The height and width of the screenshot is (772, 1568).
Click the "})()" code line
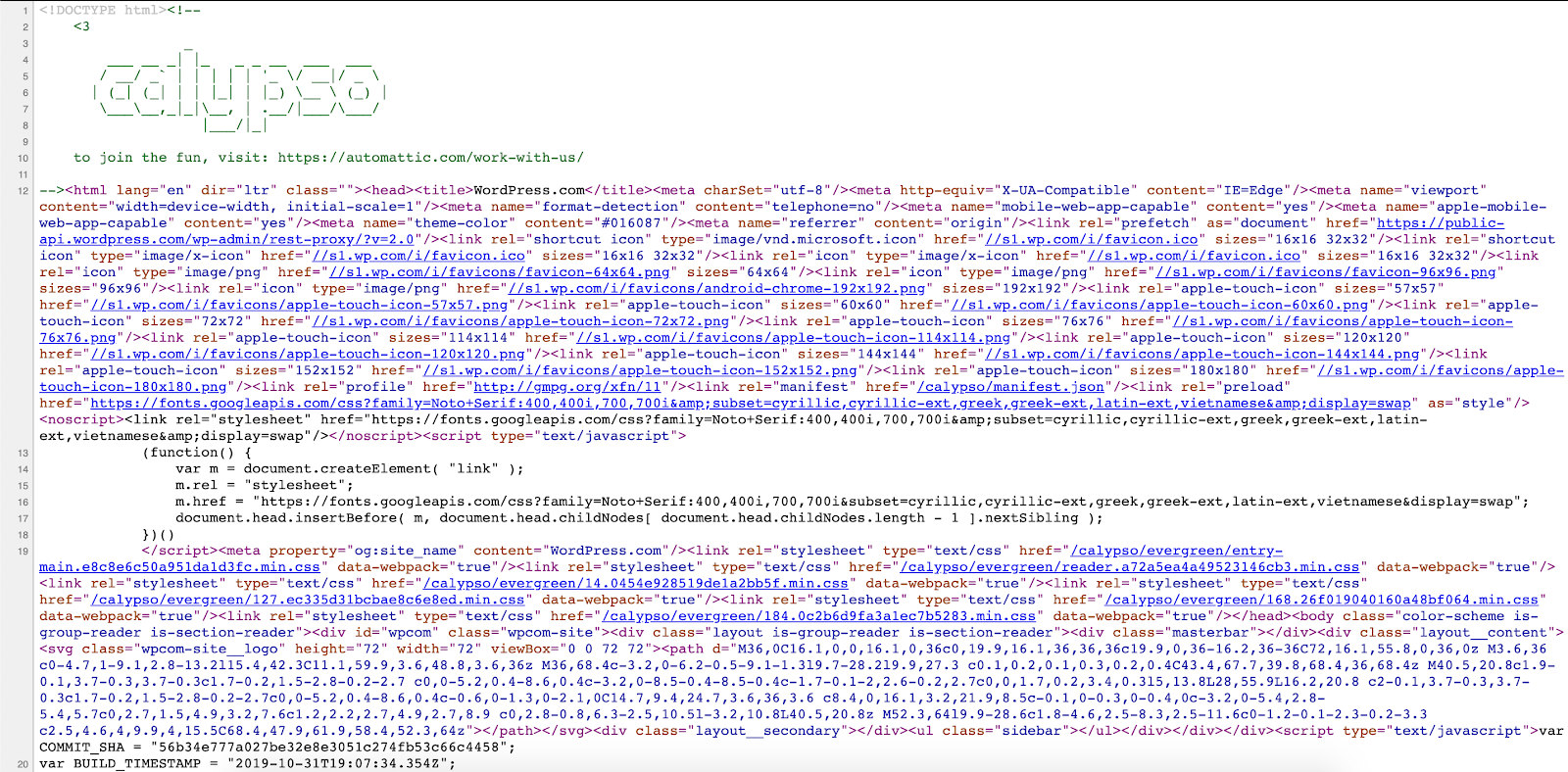(x=159, y=535)
